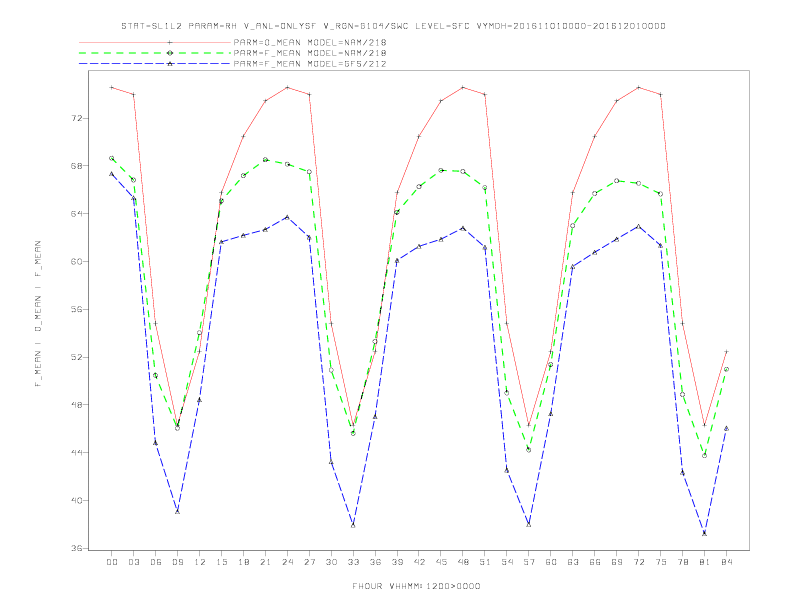Click the chart title starting STAT=SL1L2
This screenshot has height=612, width=792.
click(393, 26)
